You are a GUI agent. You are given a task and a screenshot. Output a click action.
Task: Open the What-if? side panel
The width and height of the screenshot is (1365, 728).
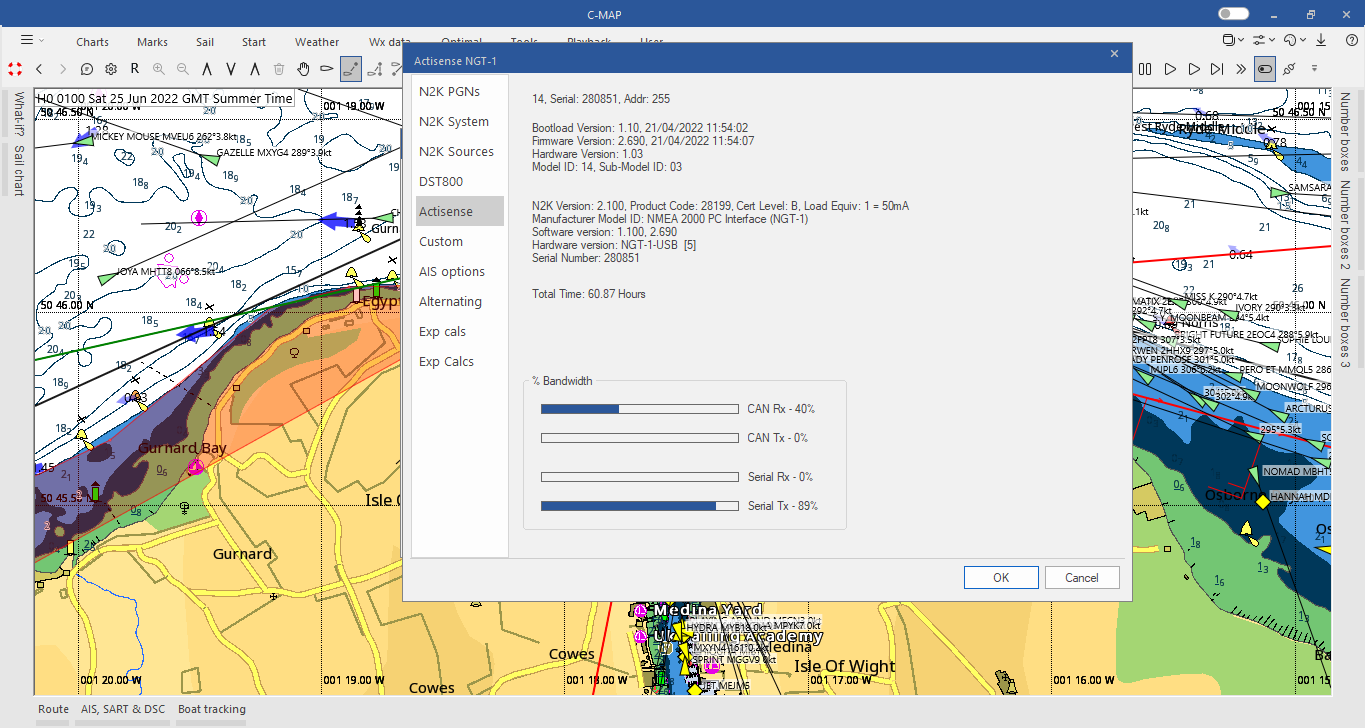coord(18,114)
